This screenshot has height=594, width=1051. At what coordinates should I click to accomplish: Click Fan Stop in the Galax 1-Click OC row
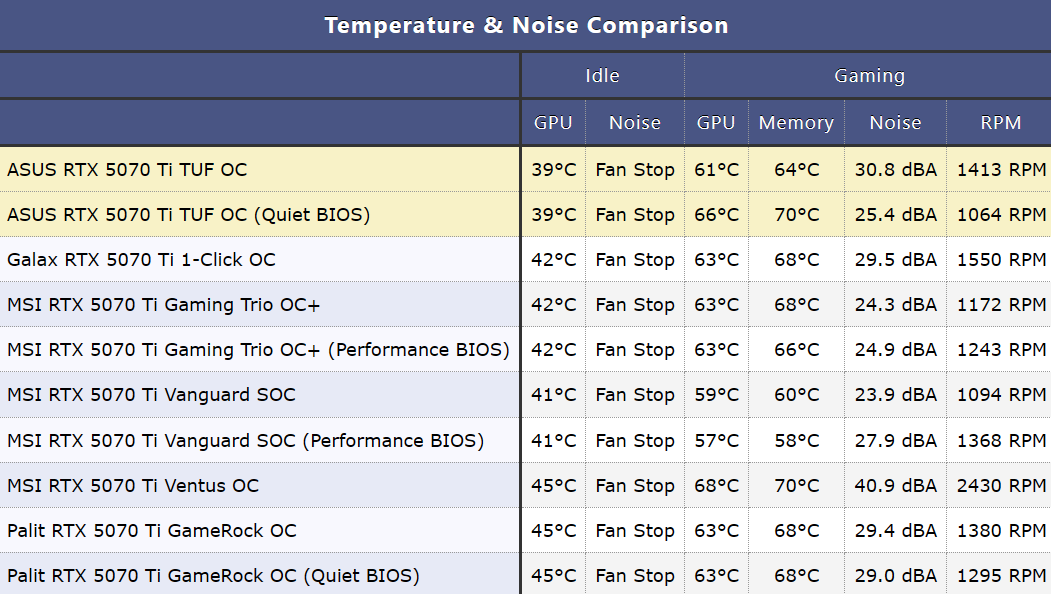click(635, 260)
